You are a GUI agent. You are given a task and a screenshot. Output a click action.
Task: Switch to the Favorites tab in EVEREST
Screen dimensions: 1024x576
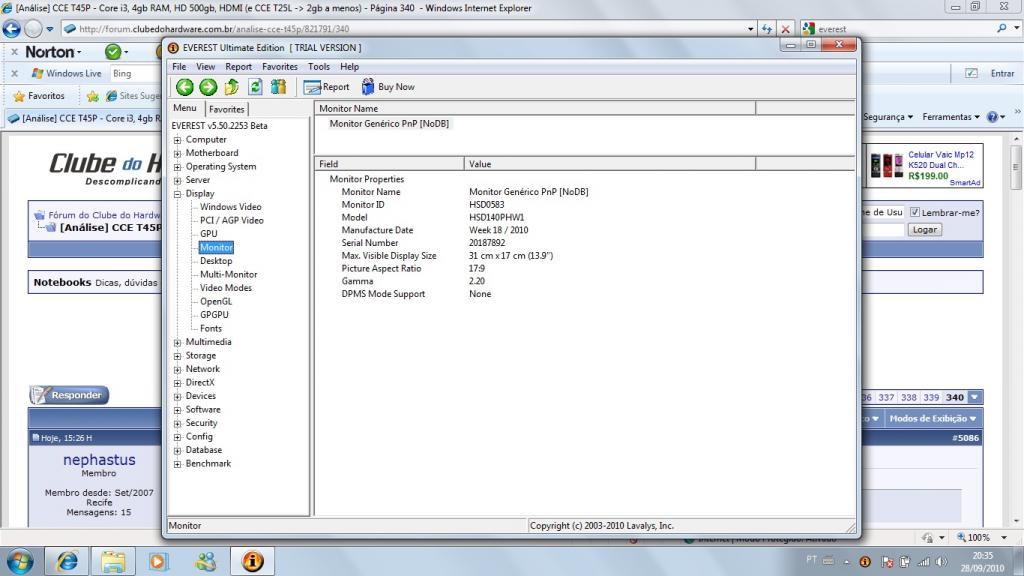pos(227,109)
